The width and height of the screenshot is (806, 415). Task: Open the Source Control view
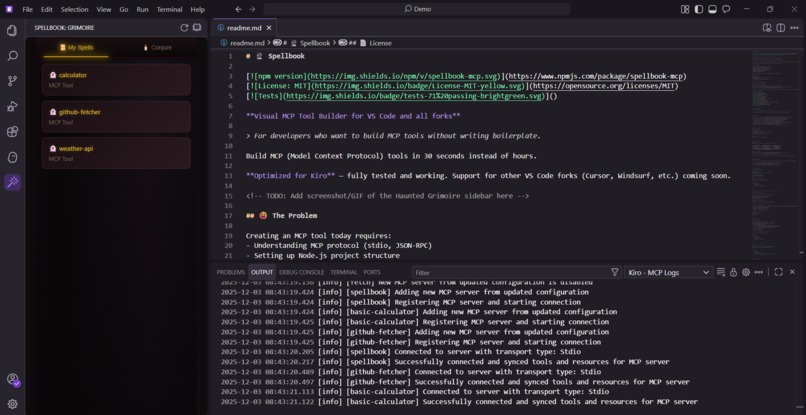click(x=12, y=81)
